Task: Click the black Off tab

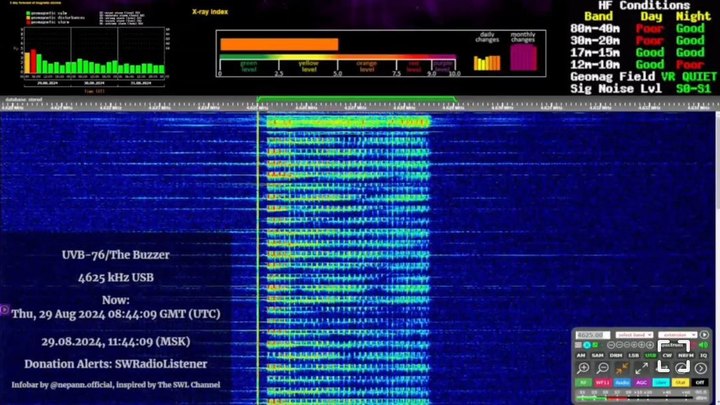Action: (700, 382)
